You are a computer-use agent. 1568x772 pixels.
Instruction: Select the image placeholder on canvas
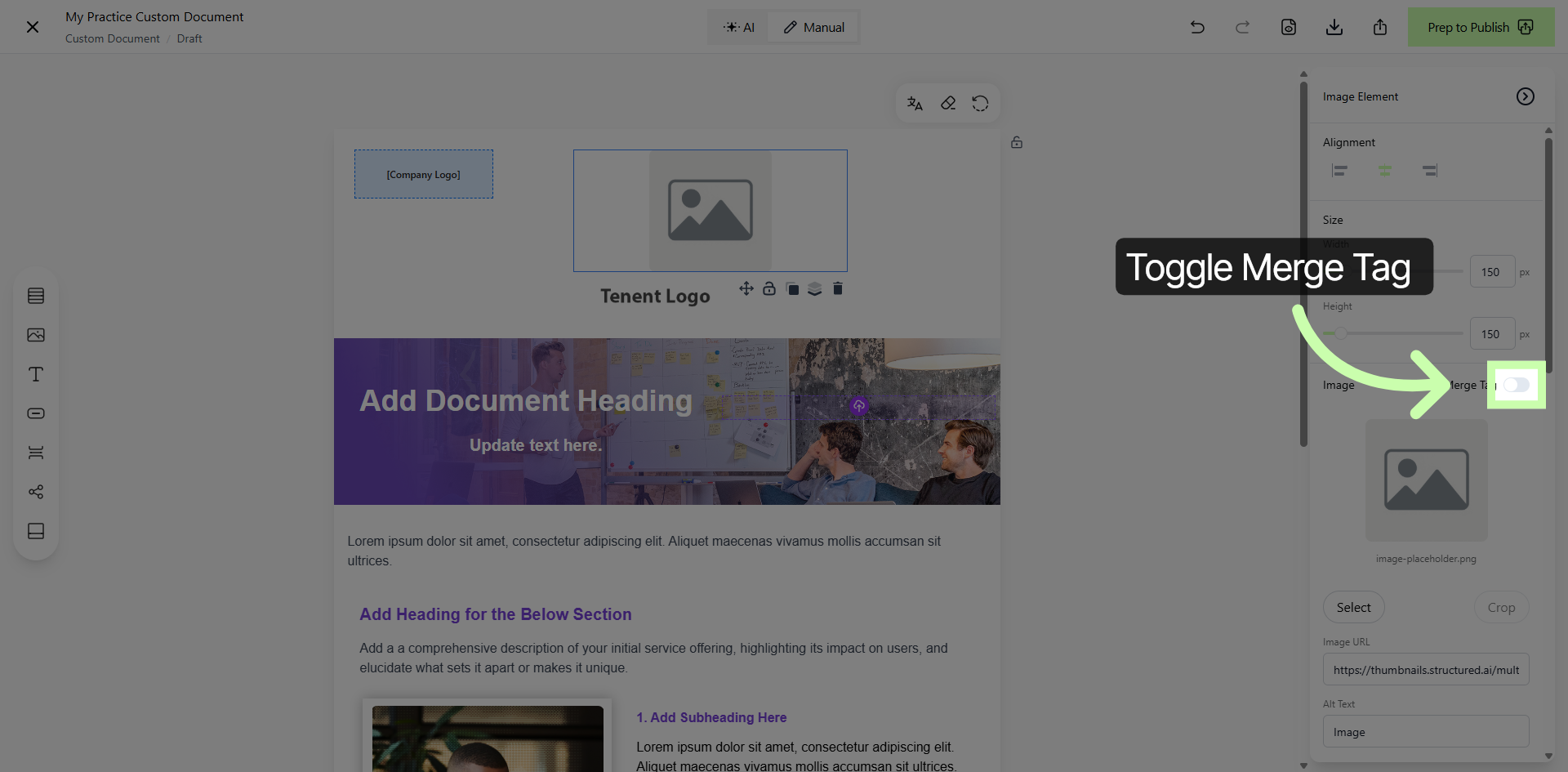(710, 211)
